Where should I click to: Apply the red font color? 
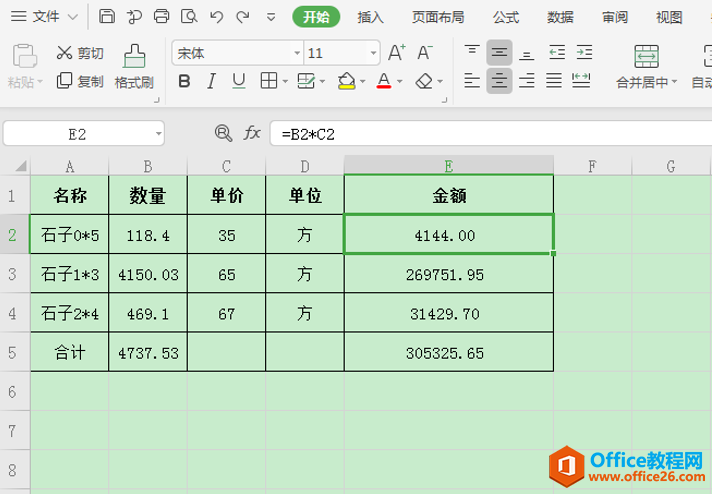click(x=384, y=81)
